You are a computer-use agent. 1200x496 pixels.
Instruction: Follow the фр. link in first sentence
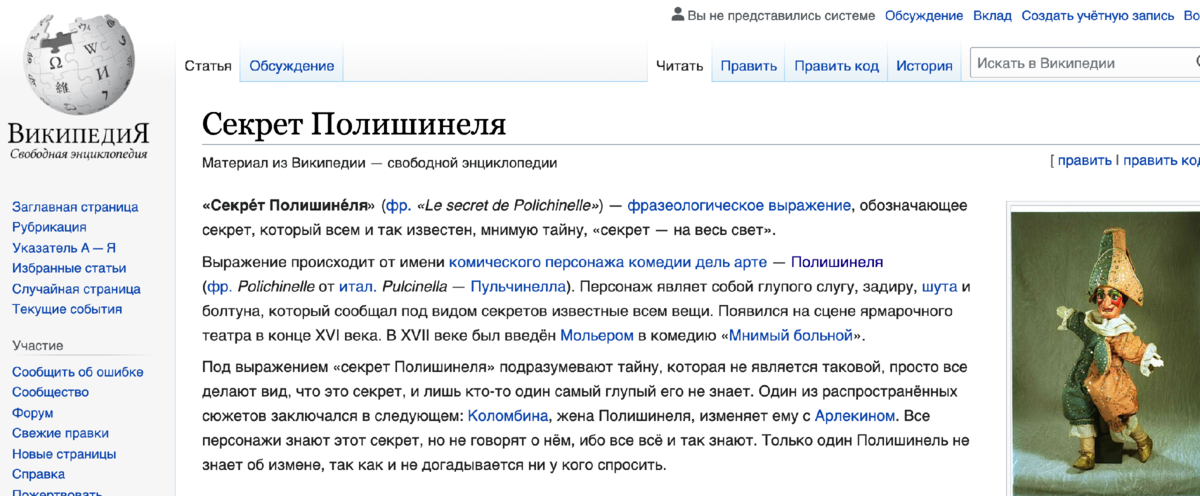(x=399, y=206)
